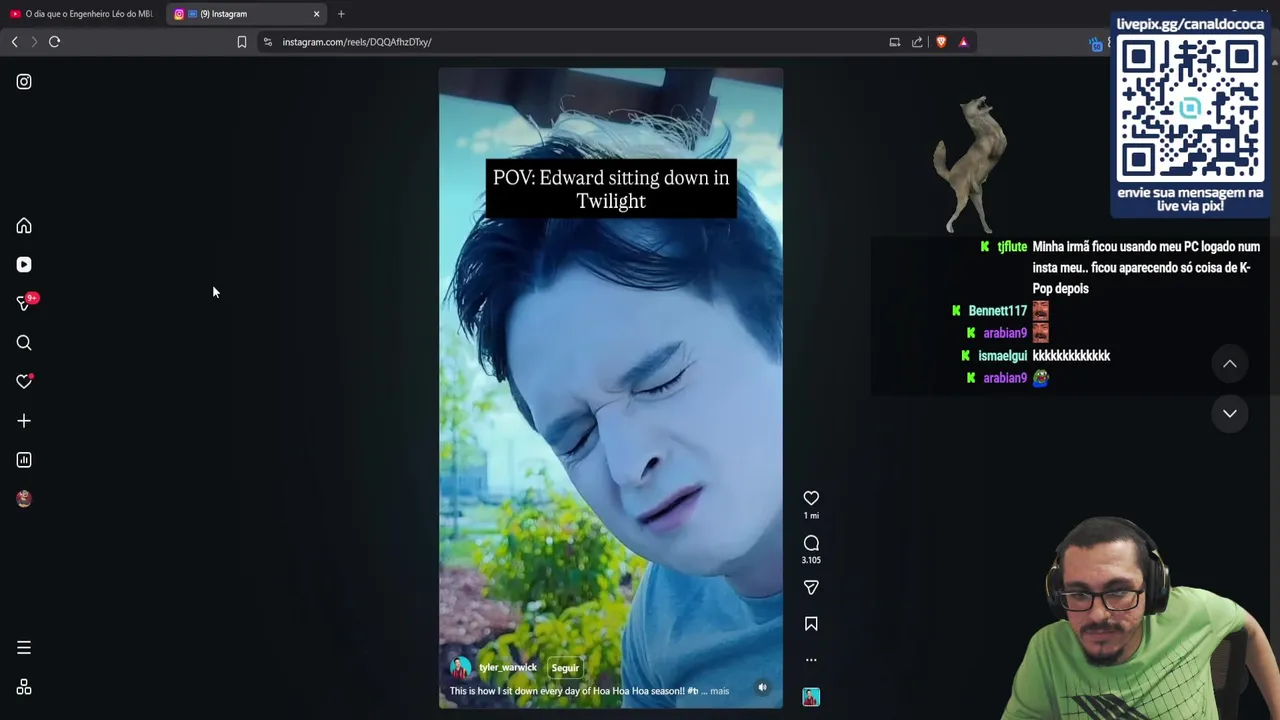Open the Reels icon in sidebar

pyautogui.click(x=24, y=265)
